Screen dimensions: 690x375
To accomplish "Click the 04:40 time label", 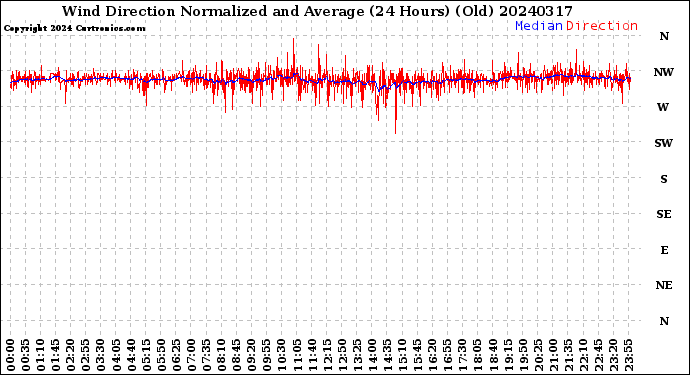I will [x=131, y=355].
